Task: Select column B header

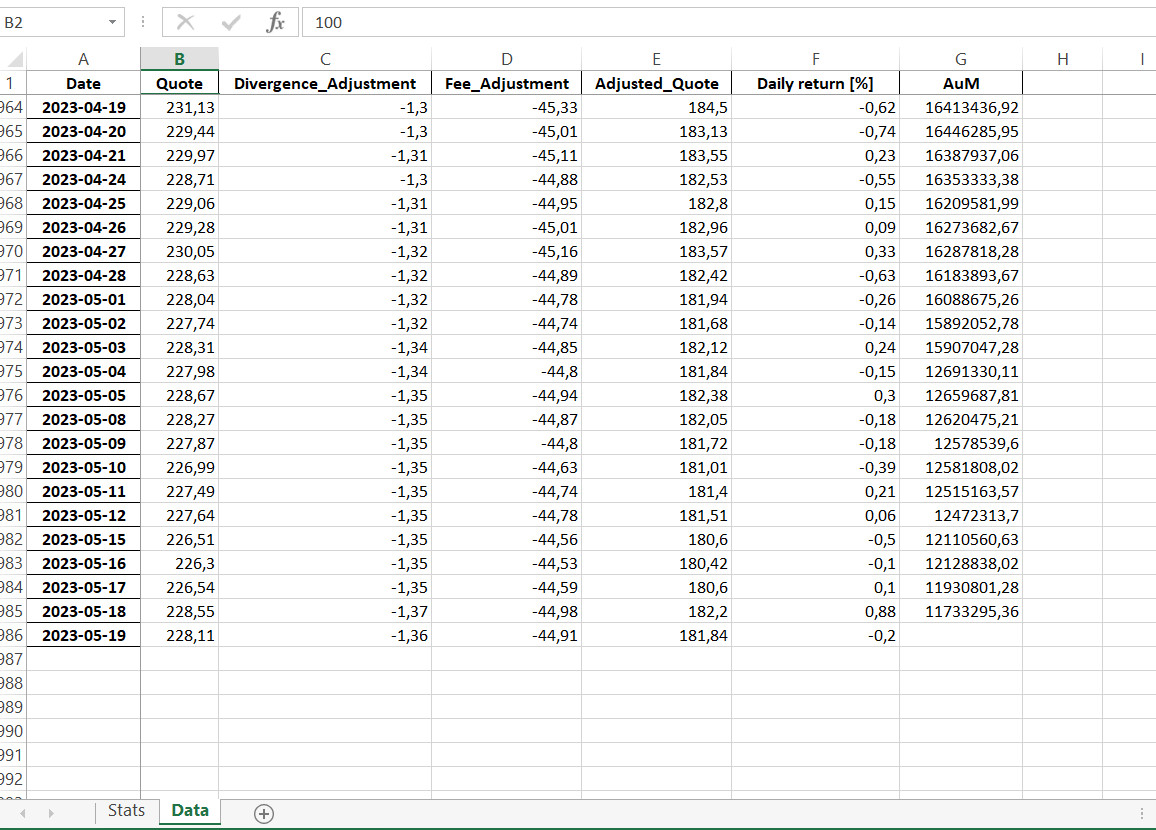Action: click(179, 60)
